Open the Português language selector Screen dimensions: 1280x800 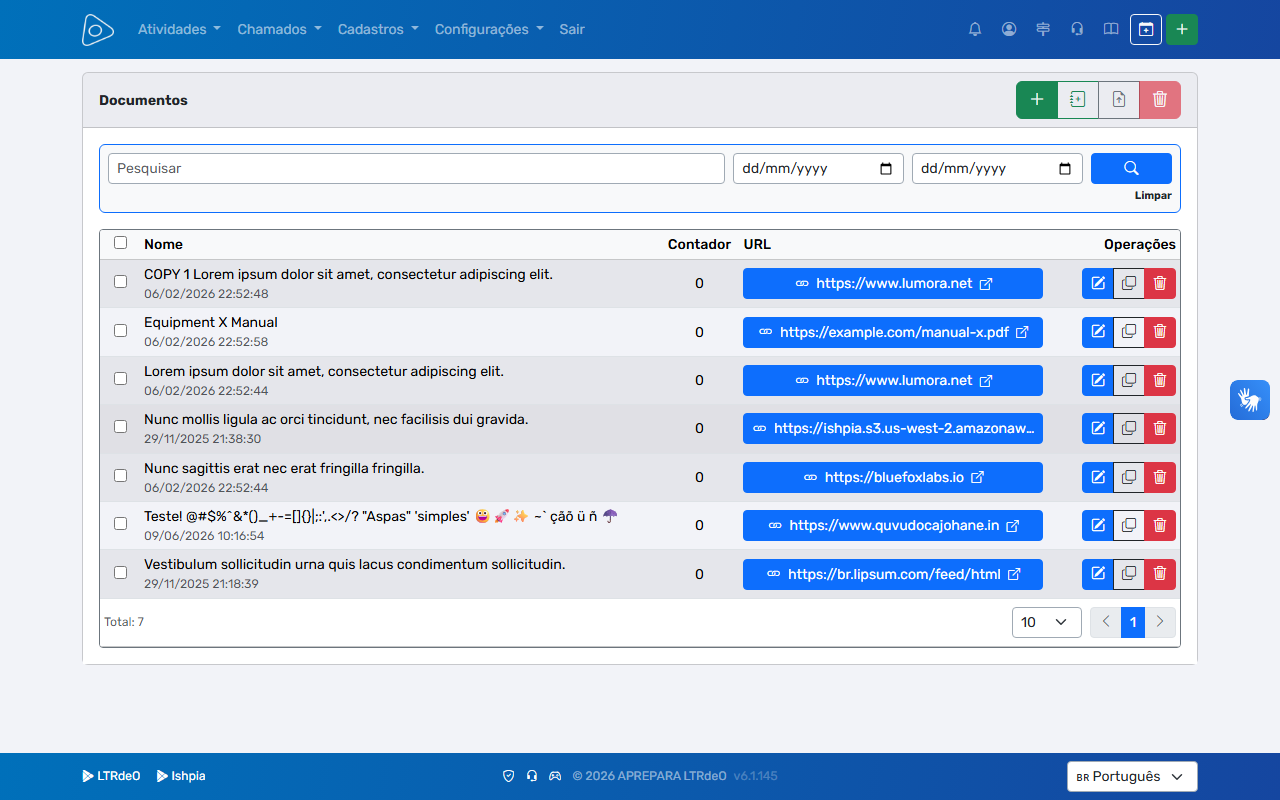tap(1132, 776)
